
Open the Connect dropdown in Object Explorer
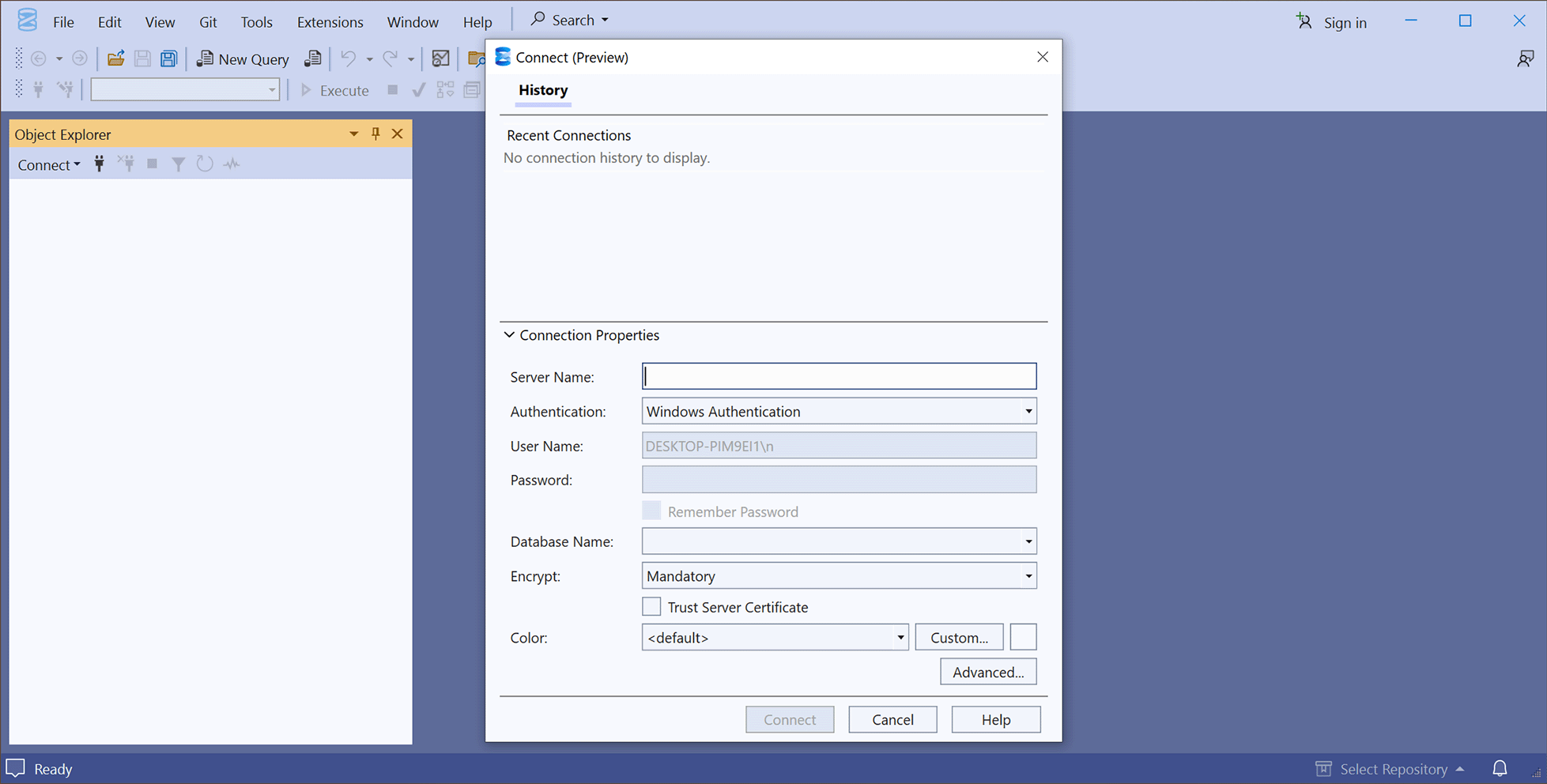[49, 164]
